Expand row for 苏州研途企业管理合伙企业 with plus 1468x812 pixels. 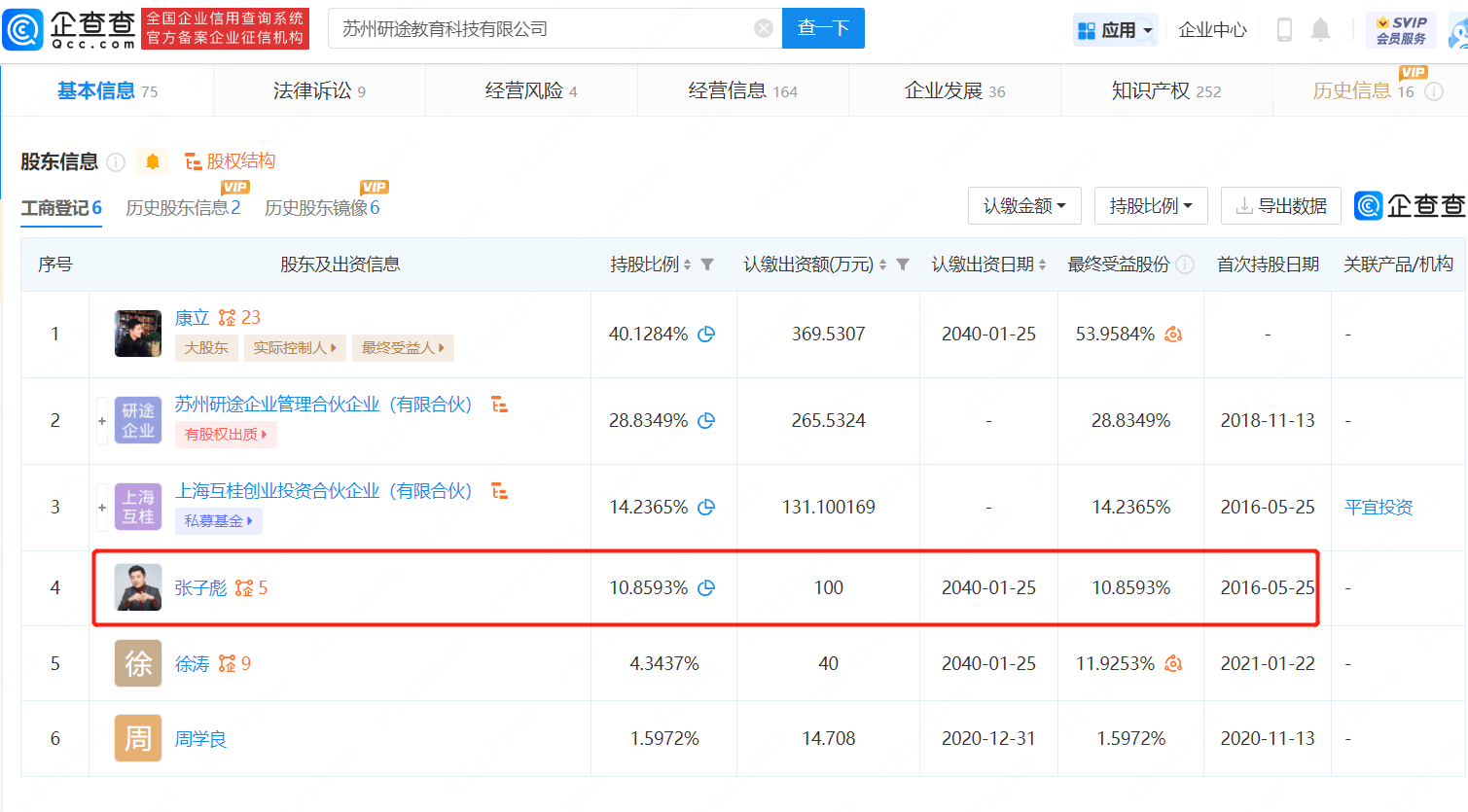102,421
